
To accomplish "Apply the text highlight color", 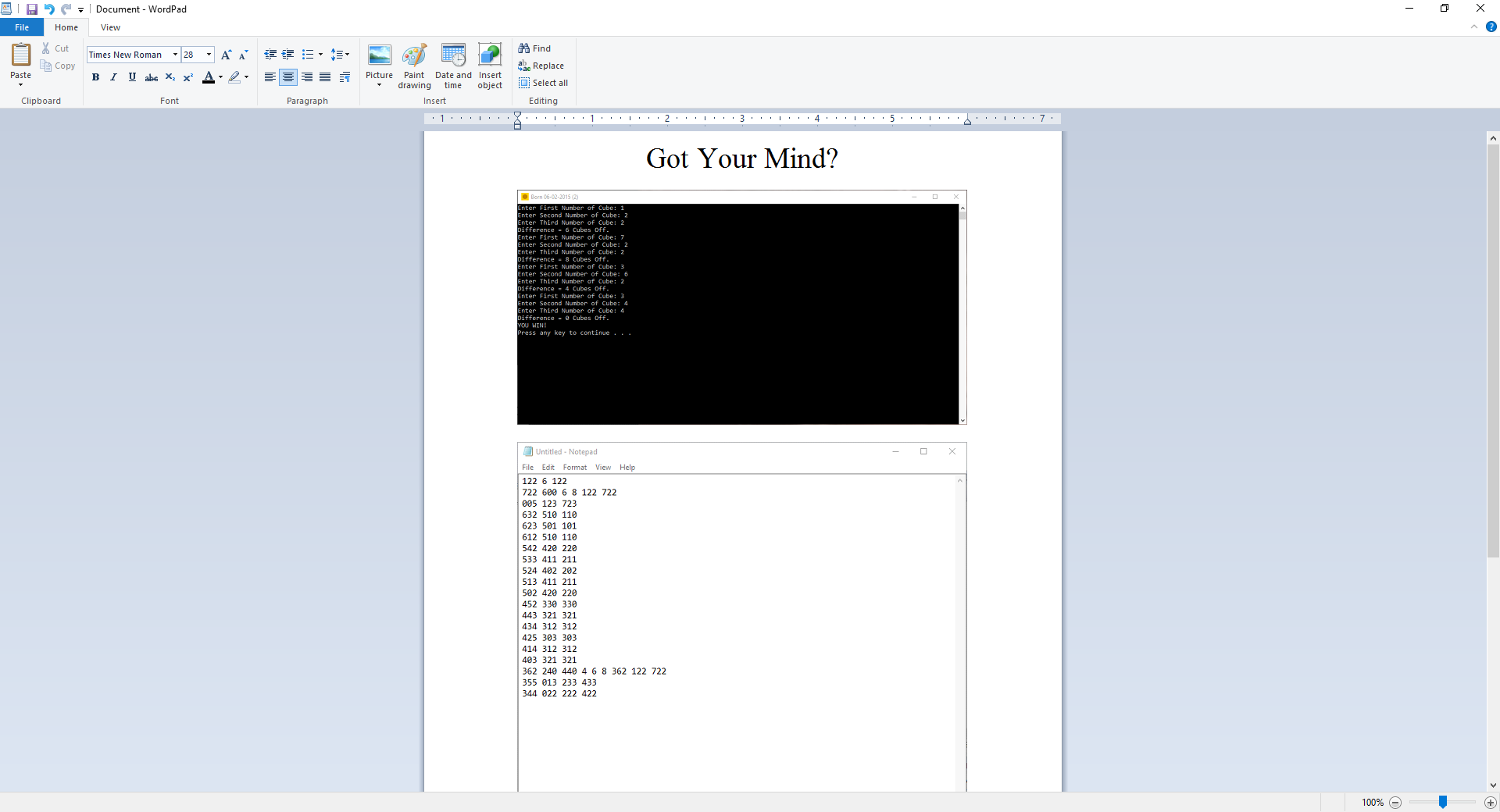I will (x=234, y=77).
